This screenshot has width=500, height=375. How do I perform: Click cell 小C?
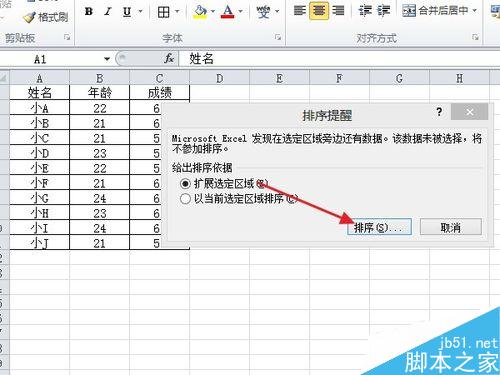pos(40,138)
